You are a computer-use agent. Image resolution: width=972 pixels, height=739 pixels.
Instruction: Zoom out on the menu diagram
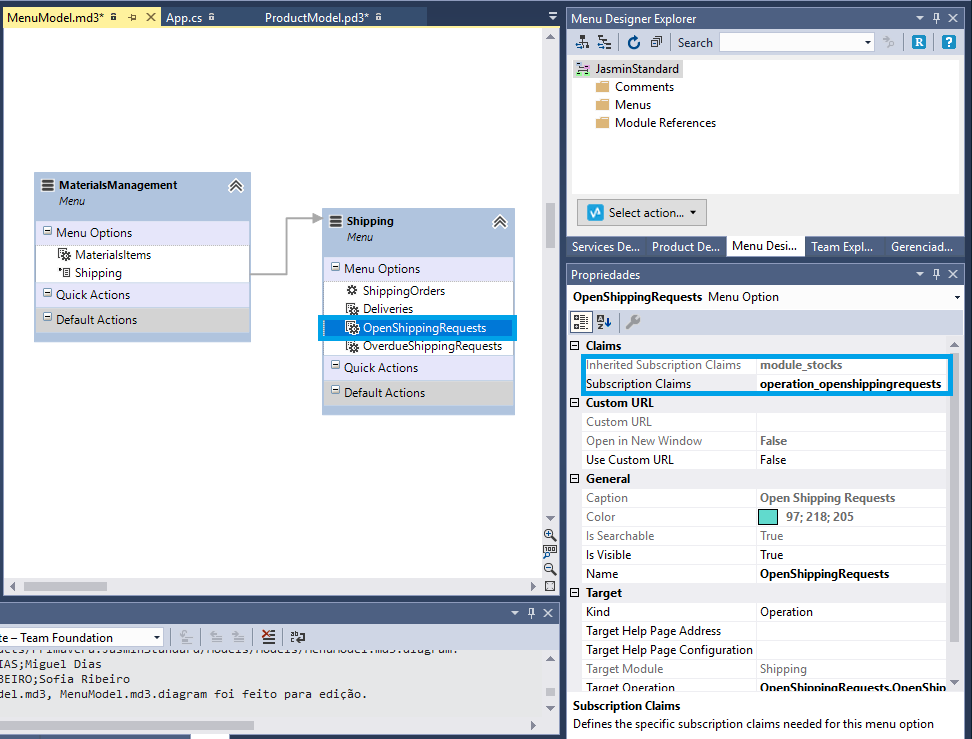550,569
